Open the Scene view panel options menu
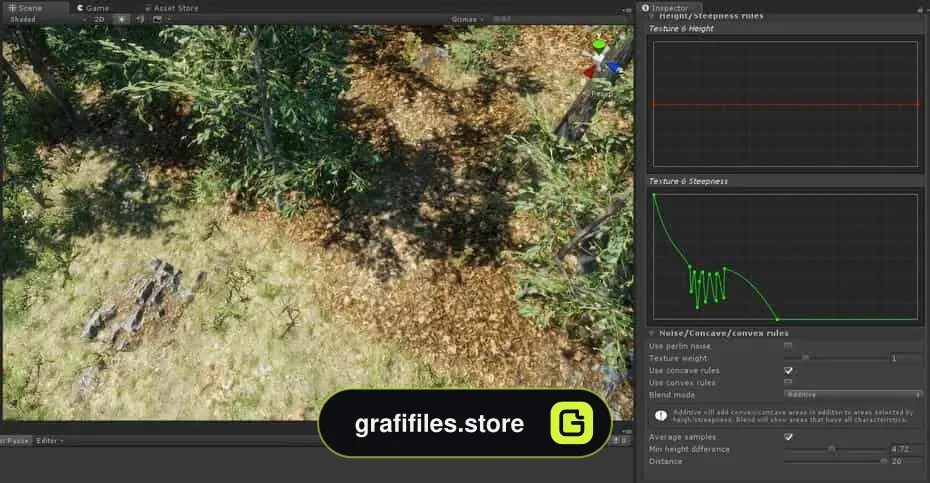The image size is (930, 483). tap(626, 9)
